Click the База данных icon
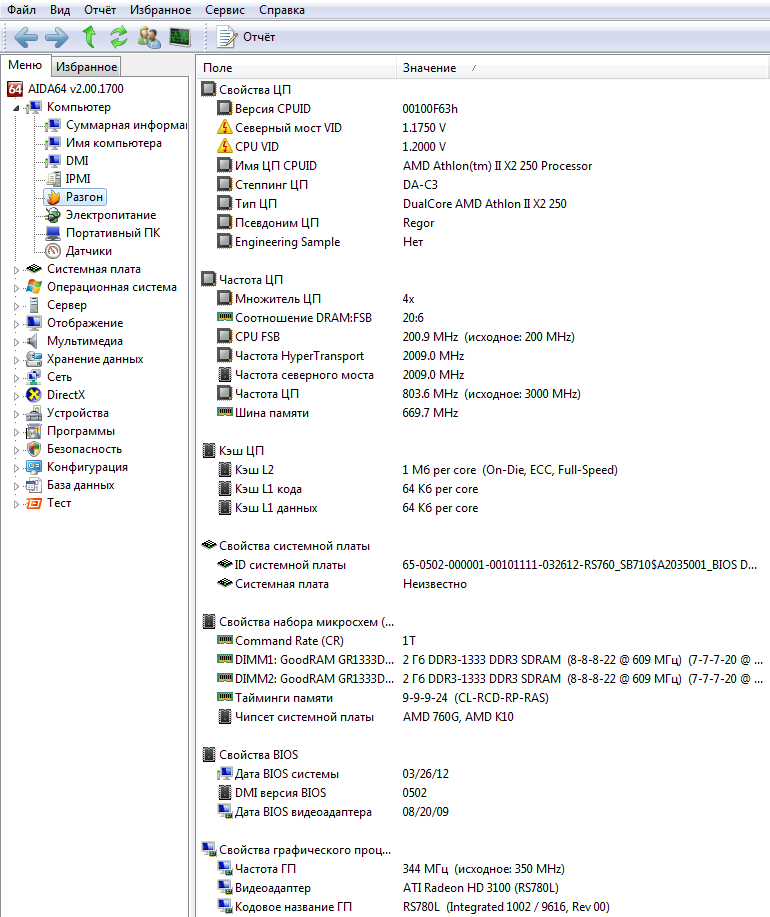The image size is (770, 917). tap(34, 485)
